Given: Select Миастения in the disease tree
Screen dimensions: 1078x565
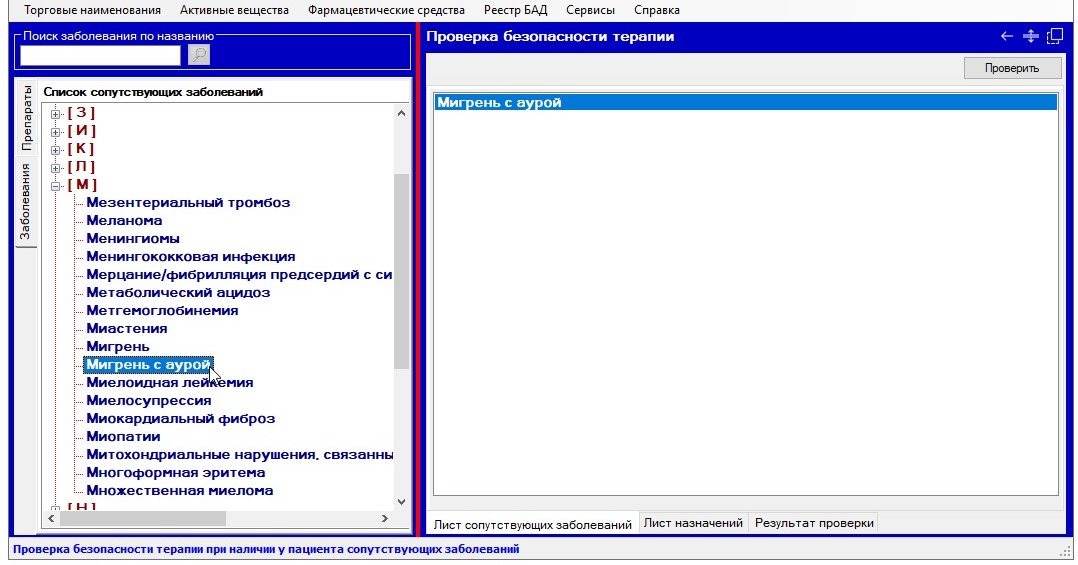Looking at the screenshot, I should 127,329.
